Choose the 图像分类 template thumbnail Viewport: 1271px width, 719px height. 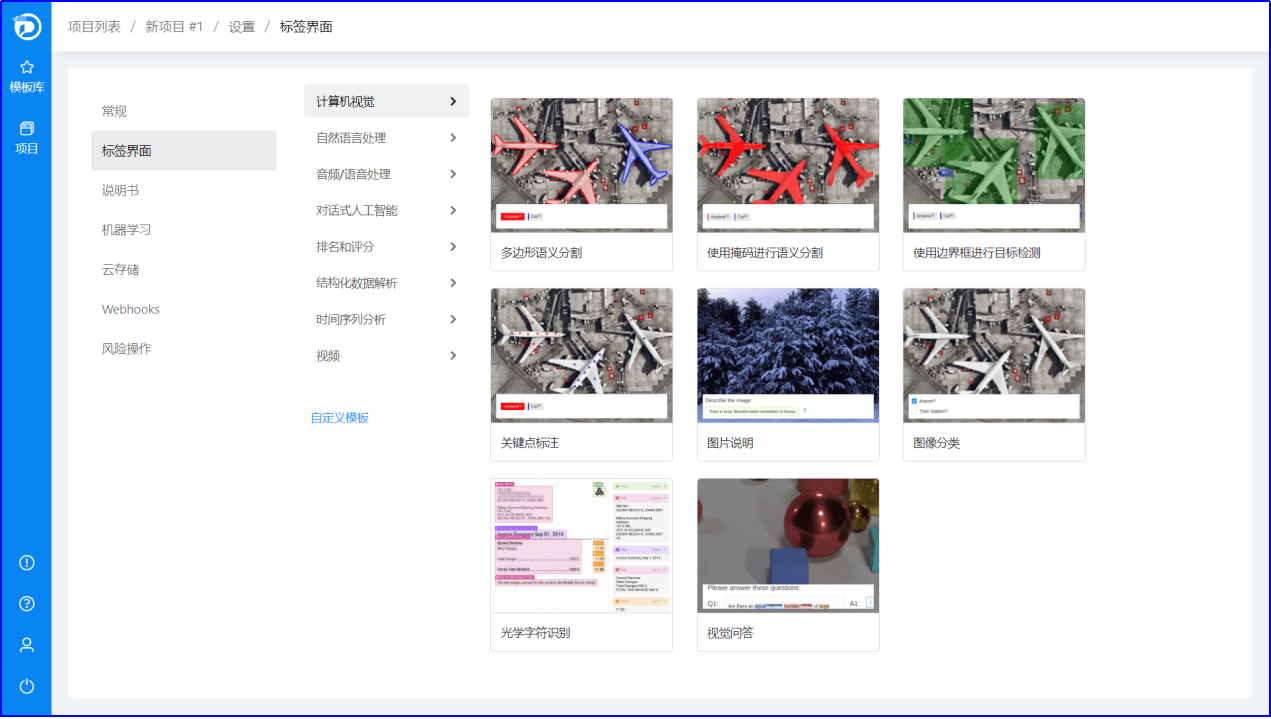(x=994, y=355)
